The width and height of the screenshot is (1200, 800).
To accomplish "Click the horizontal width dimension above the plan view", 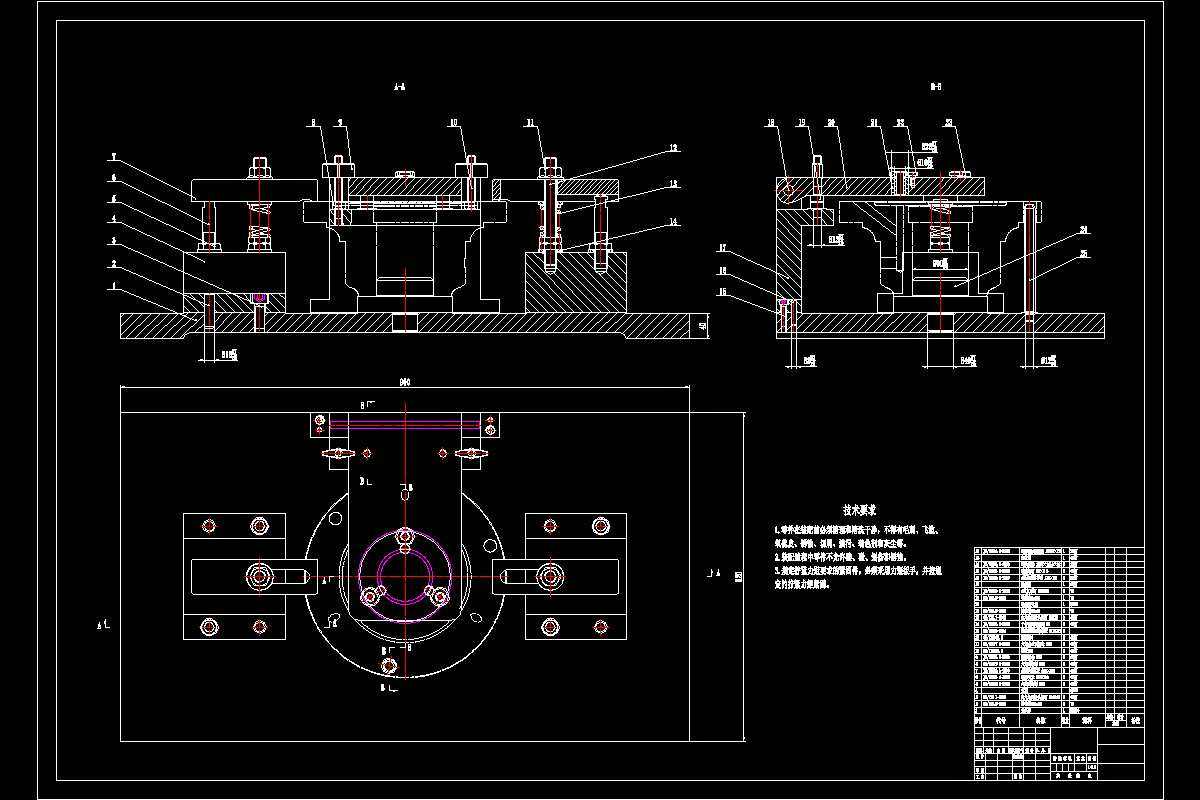I will 405,381.
